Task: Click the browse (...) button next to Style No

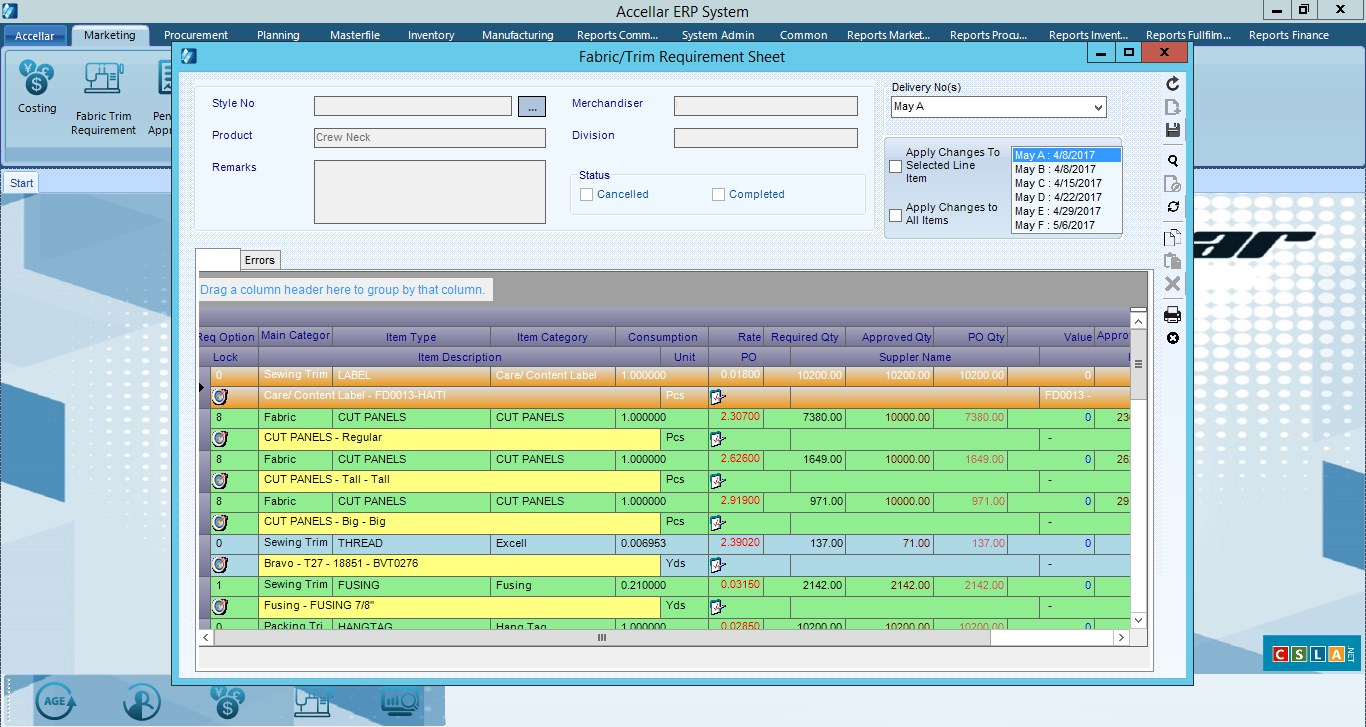Action: click(531, 106)
